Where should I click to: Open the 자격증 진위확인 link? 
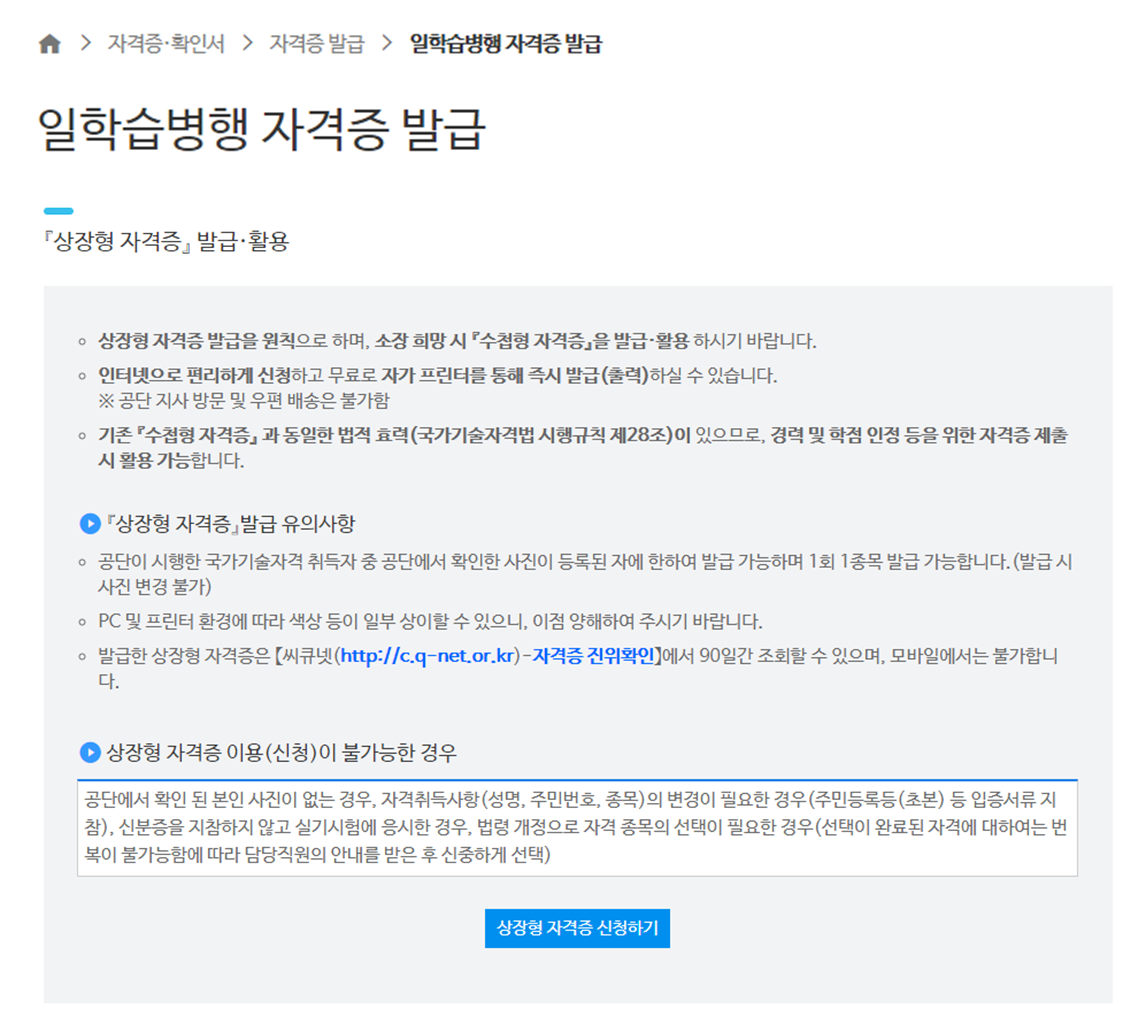[593, 656]
